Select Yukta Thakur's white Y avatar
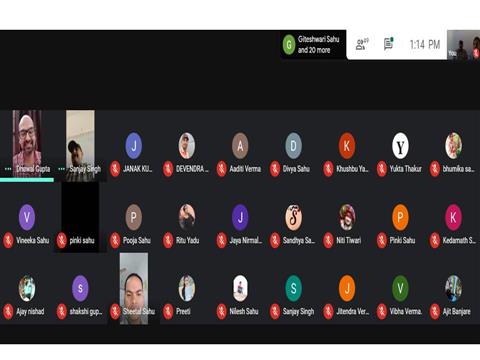The image size is (480, 360). pyautogui.click(x=400, y=146)
